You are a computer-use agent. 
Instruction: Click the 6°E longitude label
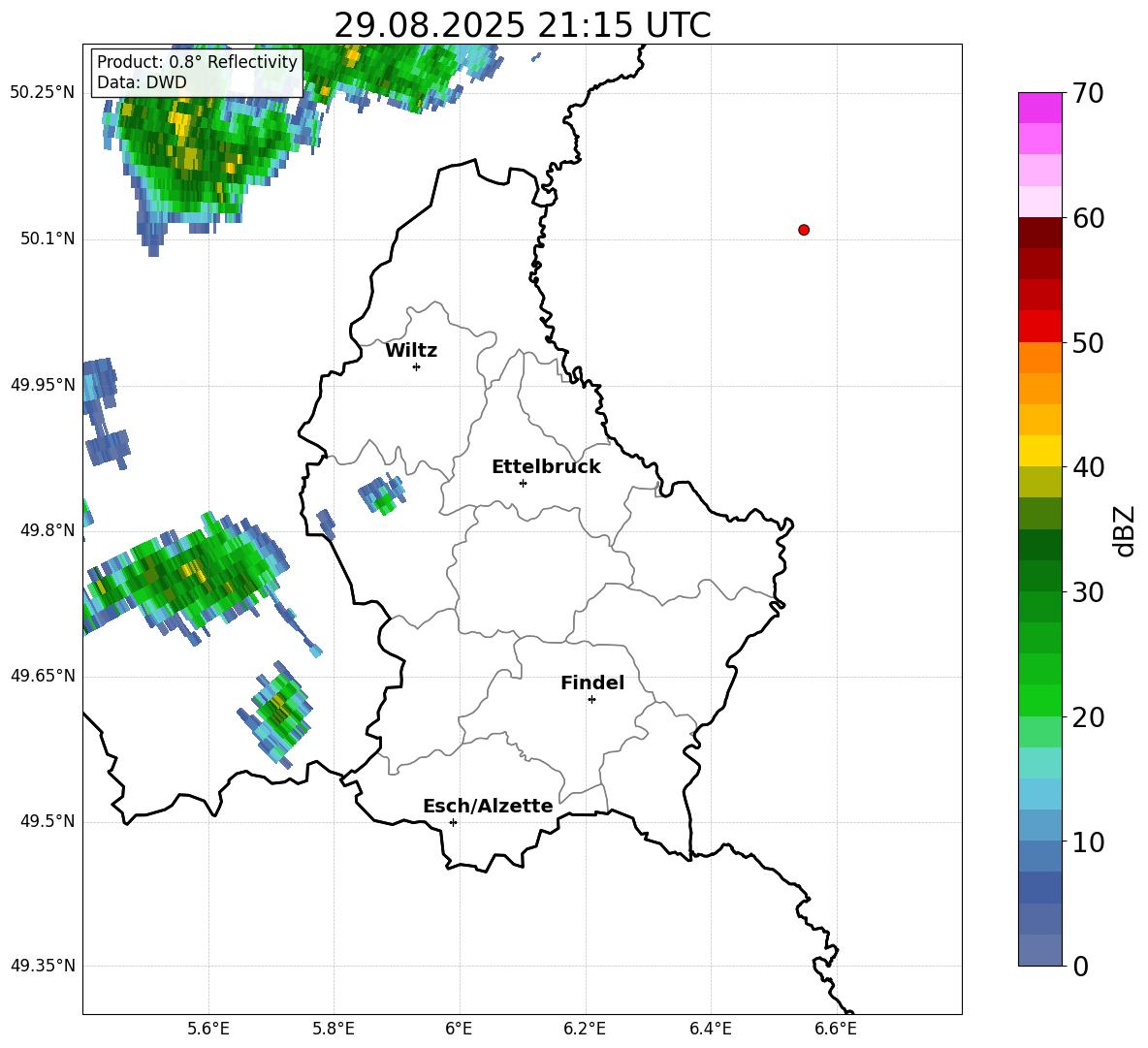(459, 1029)
